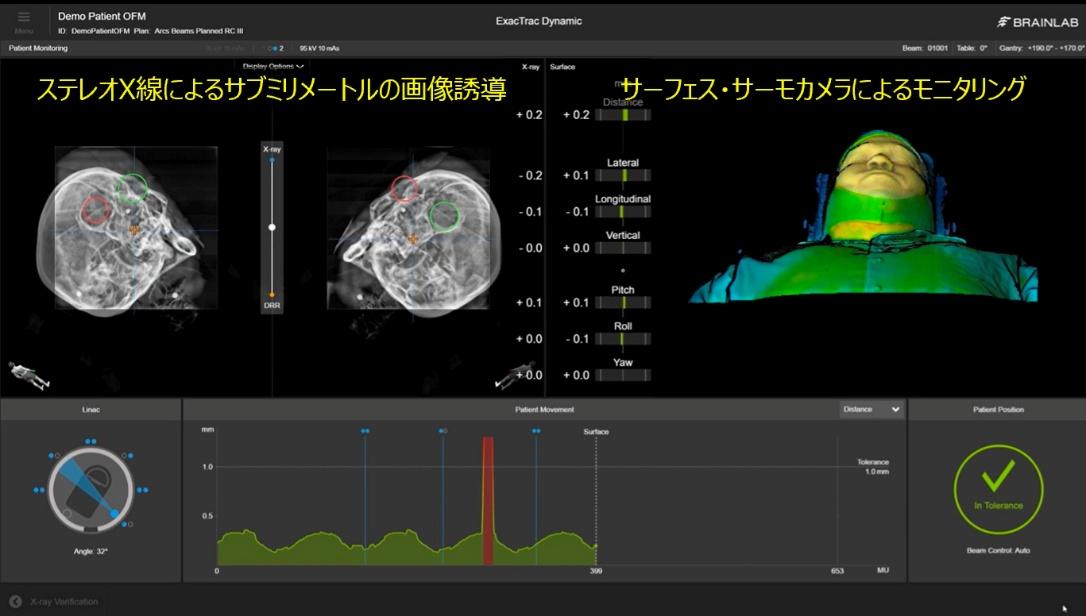Switch to the X-ray column tab
Screen dimensions: 1086x616
tap(530, 66)
